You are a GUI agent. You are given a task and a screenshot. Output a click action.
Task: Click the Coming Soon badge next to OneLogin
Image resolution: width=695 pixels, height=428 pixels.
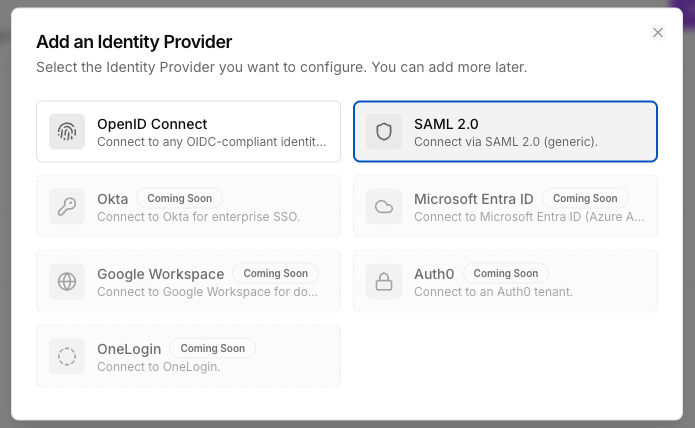(212, 348)
